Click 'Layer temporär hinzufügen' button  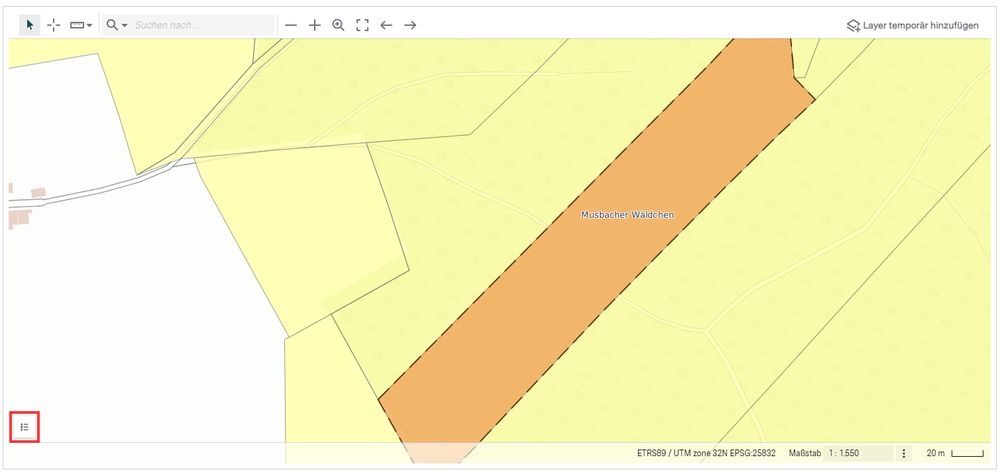pos(911,24)
